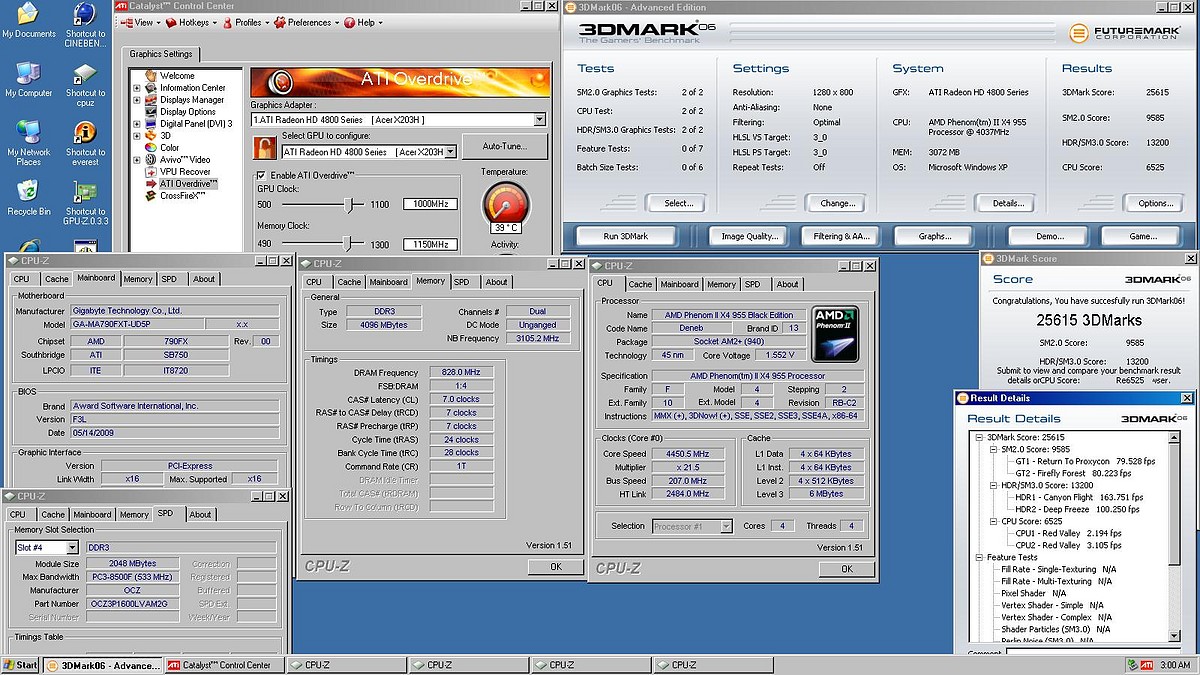This screenshot has width=1200, height=675.
Task: Click the Run 3DMark button
Action: pyautogui.click(x=626, y=236)
